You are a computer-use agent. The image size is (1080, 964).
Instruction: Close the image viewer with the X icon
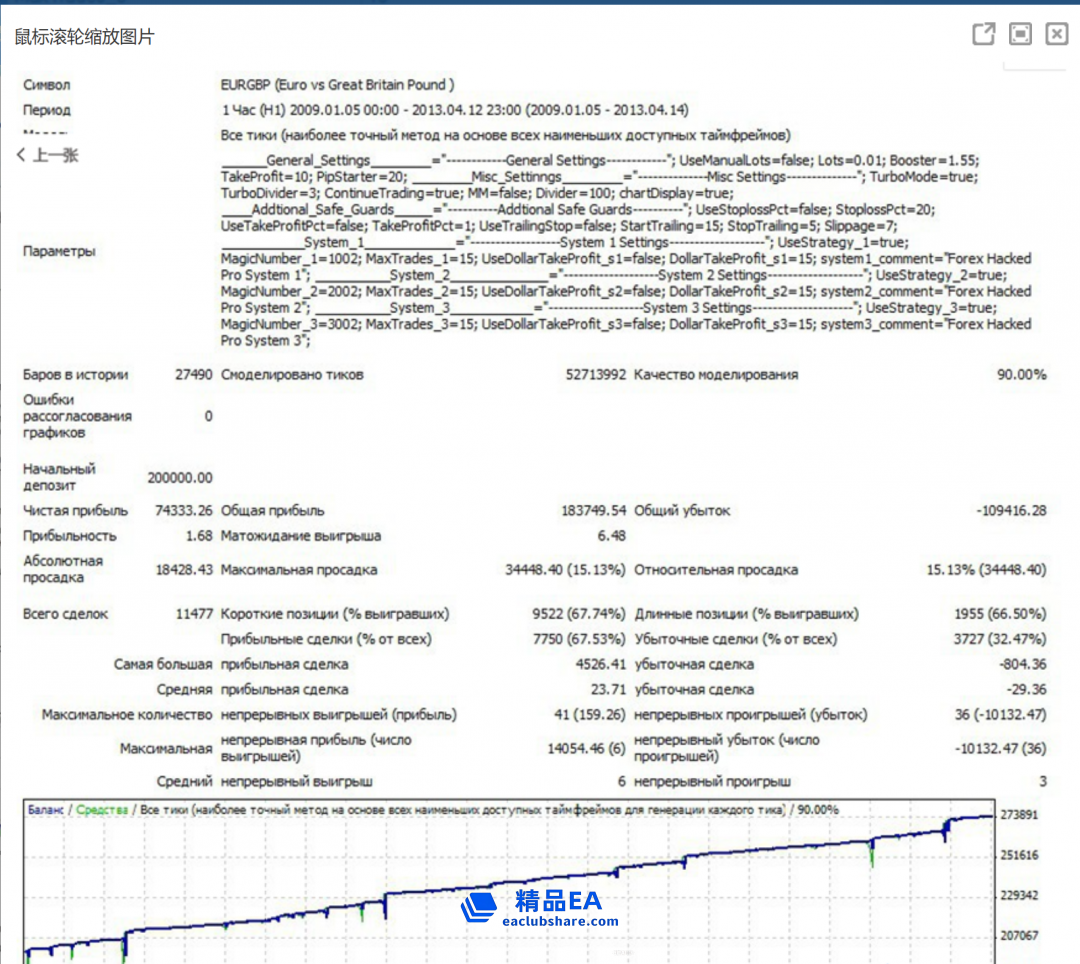click(1057, 35)
